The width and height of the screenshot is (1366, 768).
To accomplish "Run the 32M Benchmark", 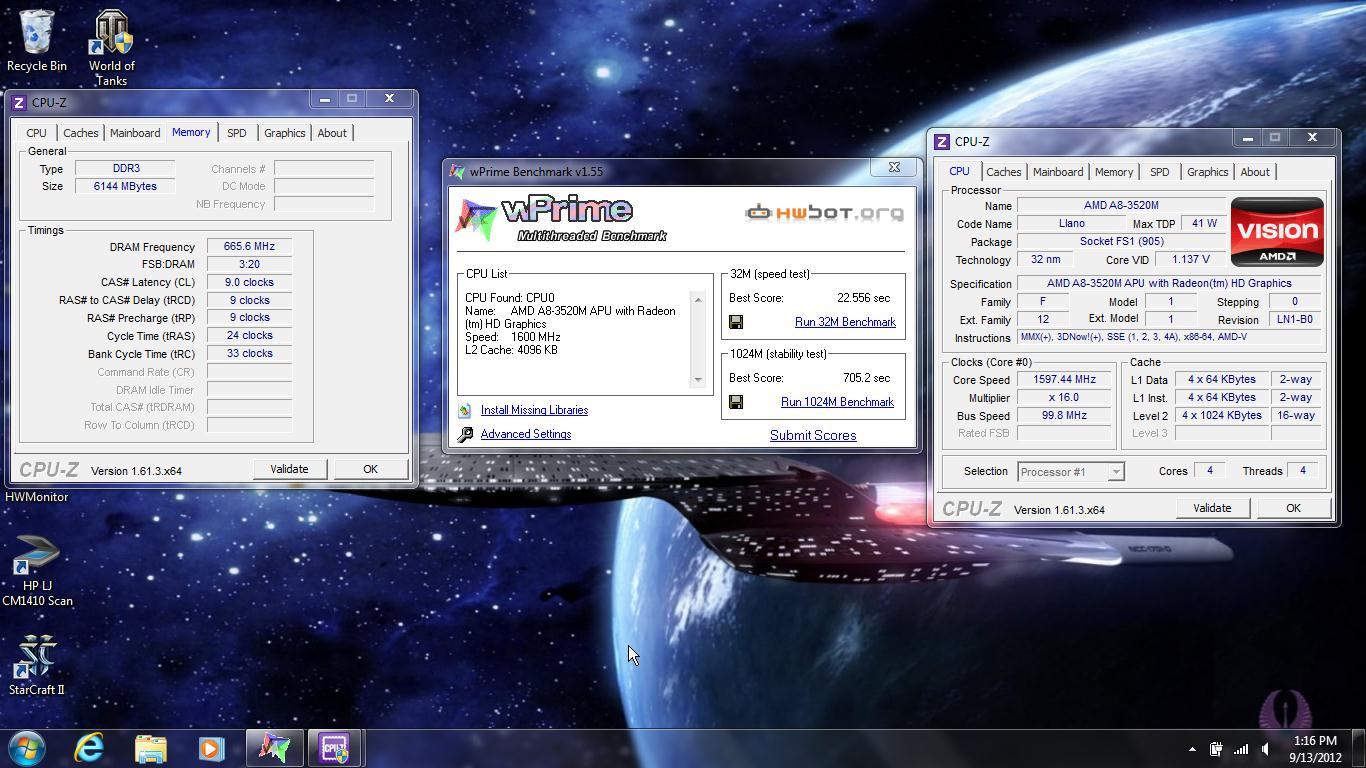I will (845, 322).
